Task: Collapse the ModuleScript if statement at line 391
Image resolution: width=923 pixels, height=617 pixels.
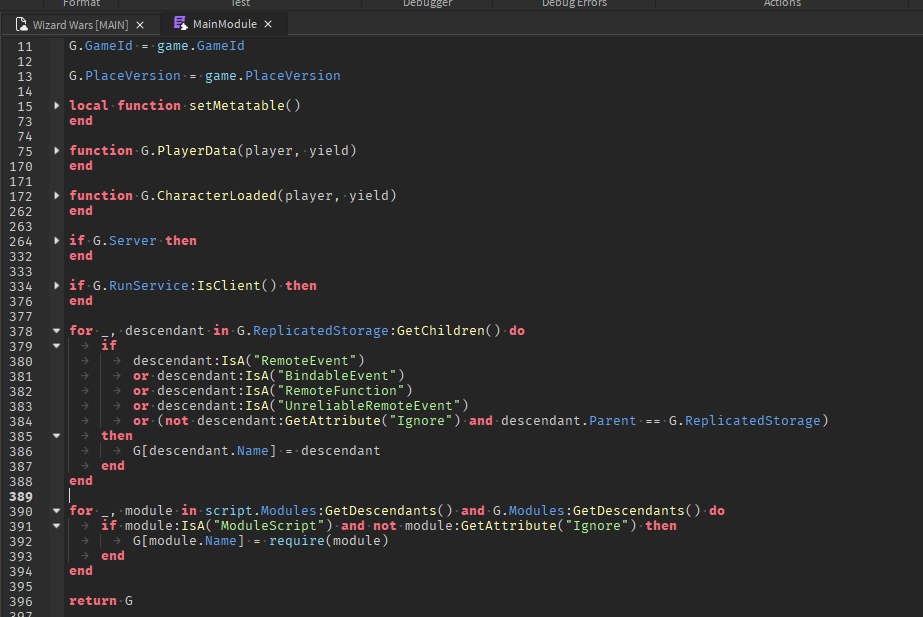Action: pos(56,525)
